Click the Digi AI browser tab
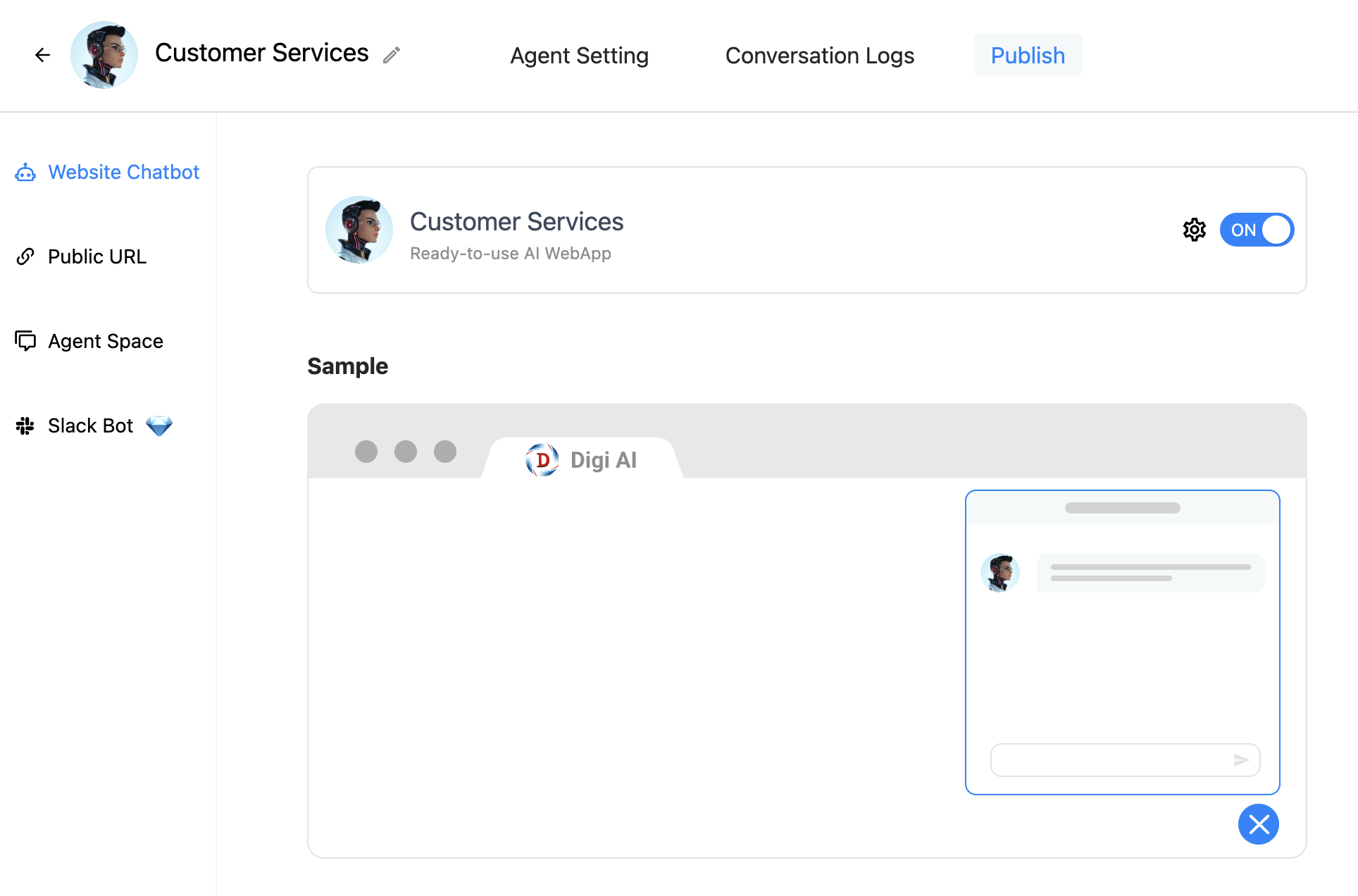The width and height of the screenshot is (1358, 896). 583,459
